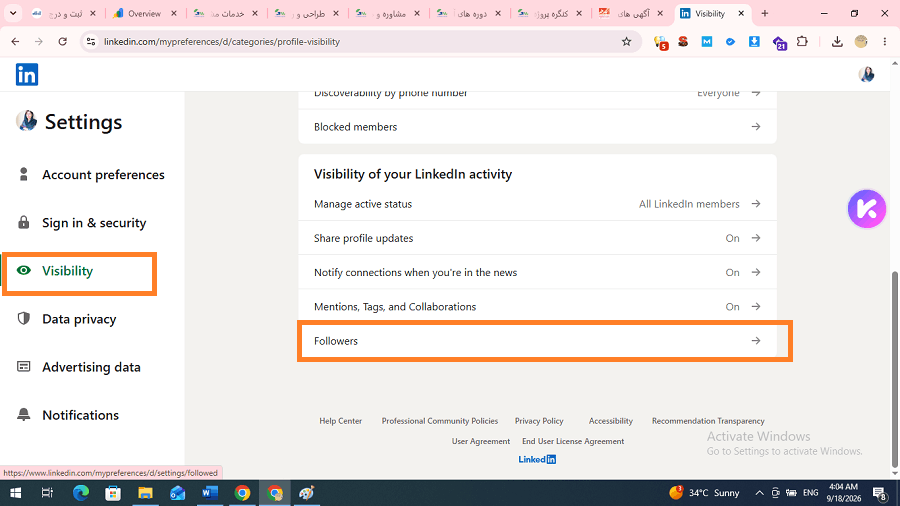Open the Followers setting
900x506 pixels.
tap(537, 341)
